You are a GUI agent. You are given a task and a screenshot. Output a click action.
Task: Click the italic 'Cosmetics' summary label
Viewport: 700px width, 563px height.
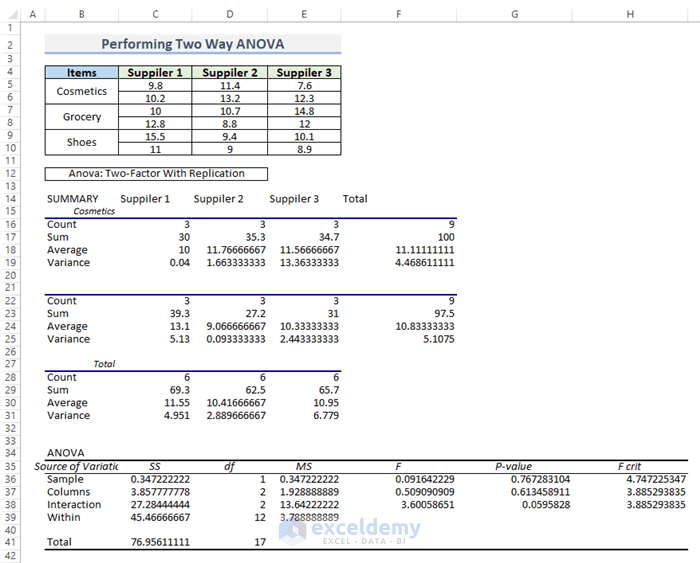pos(94,211)
